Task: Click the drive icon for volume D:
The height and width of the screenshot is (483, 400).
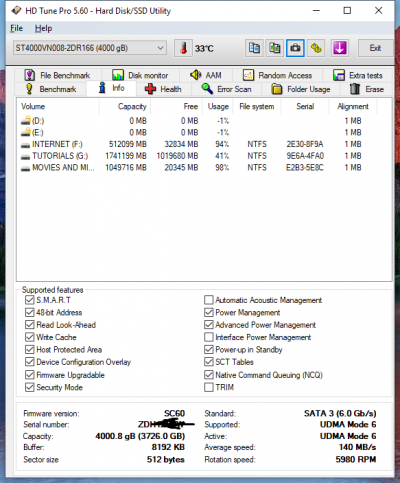Action: pos(26,121)
